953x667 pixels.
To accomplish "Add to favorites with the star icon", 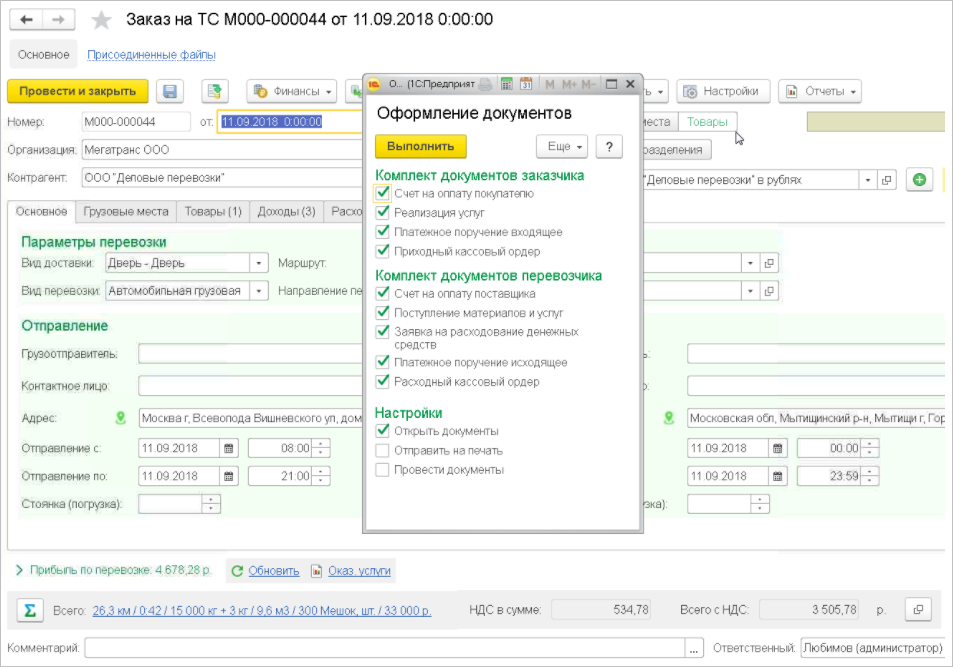I will coord(101,20).
